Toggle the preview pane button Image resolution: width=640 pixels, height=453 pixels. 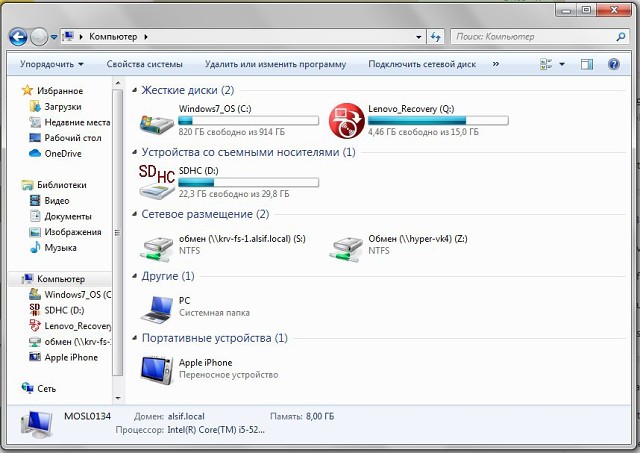click(x=586, y=64)
